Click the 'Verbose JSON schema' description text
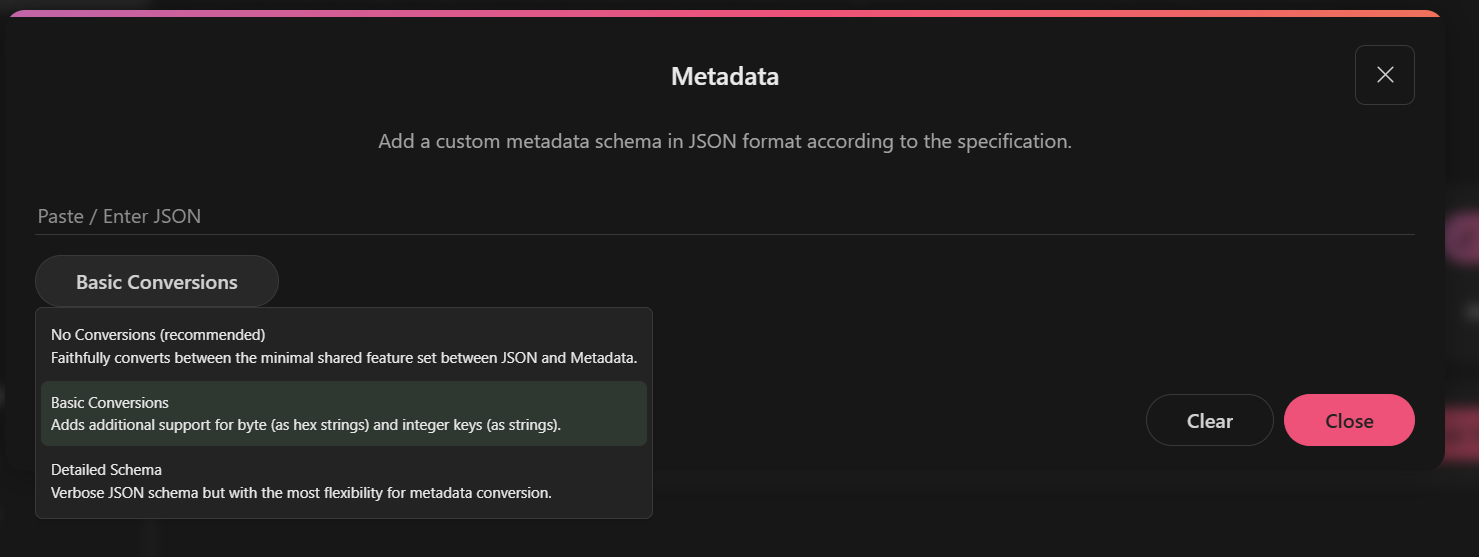 (x=301, y=492)
